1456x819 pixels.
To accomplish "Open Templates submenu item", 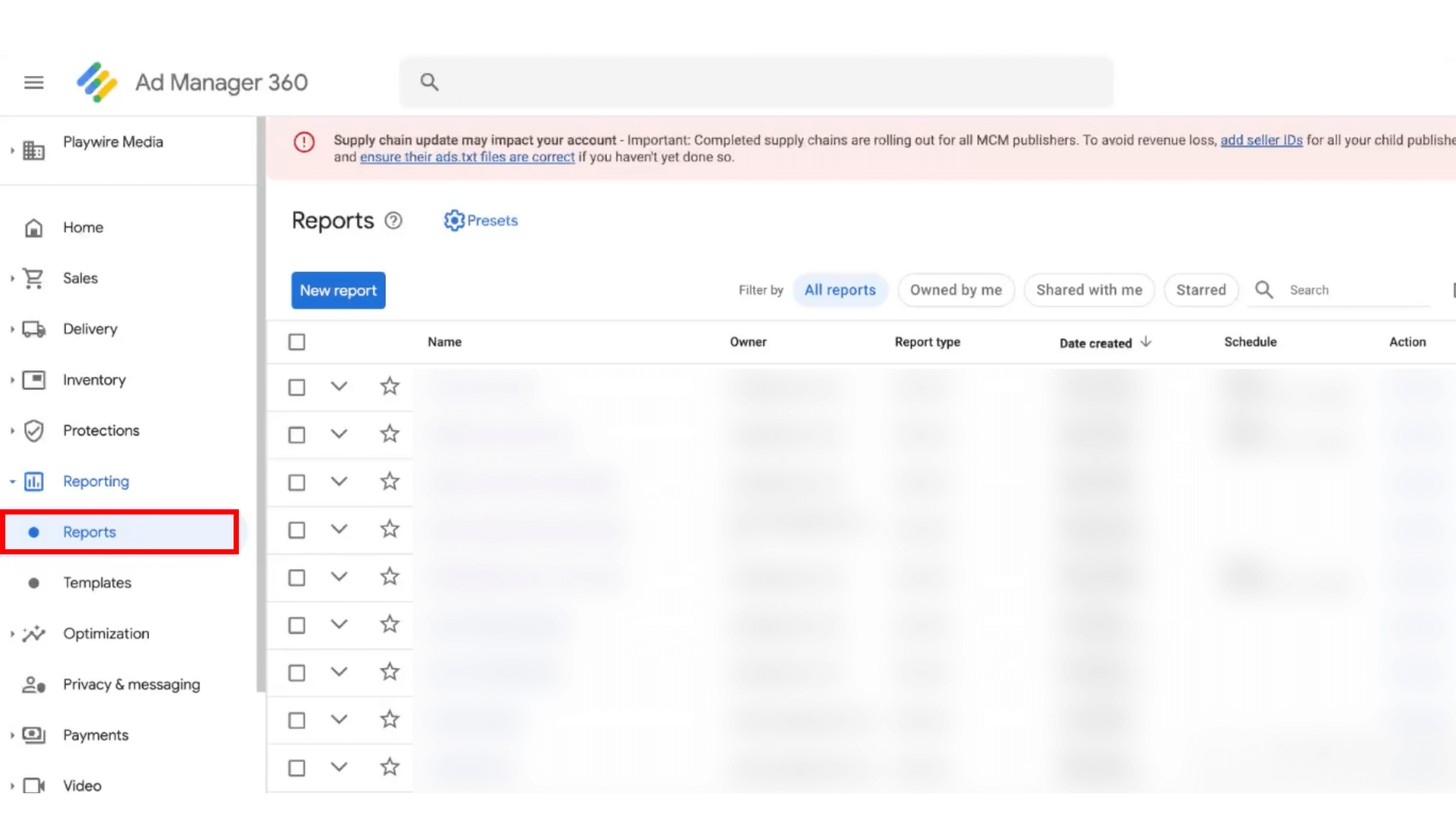I will [97, 582].
